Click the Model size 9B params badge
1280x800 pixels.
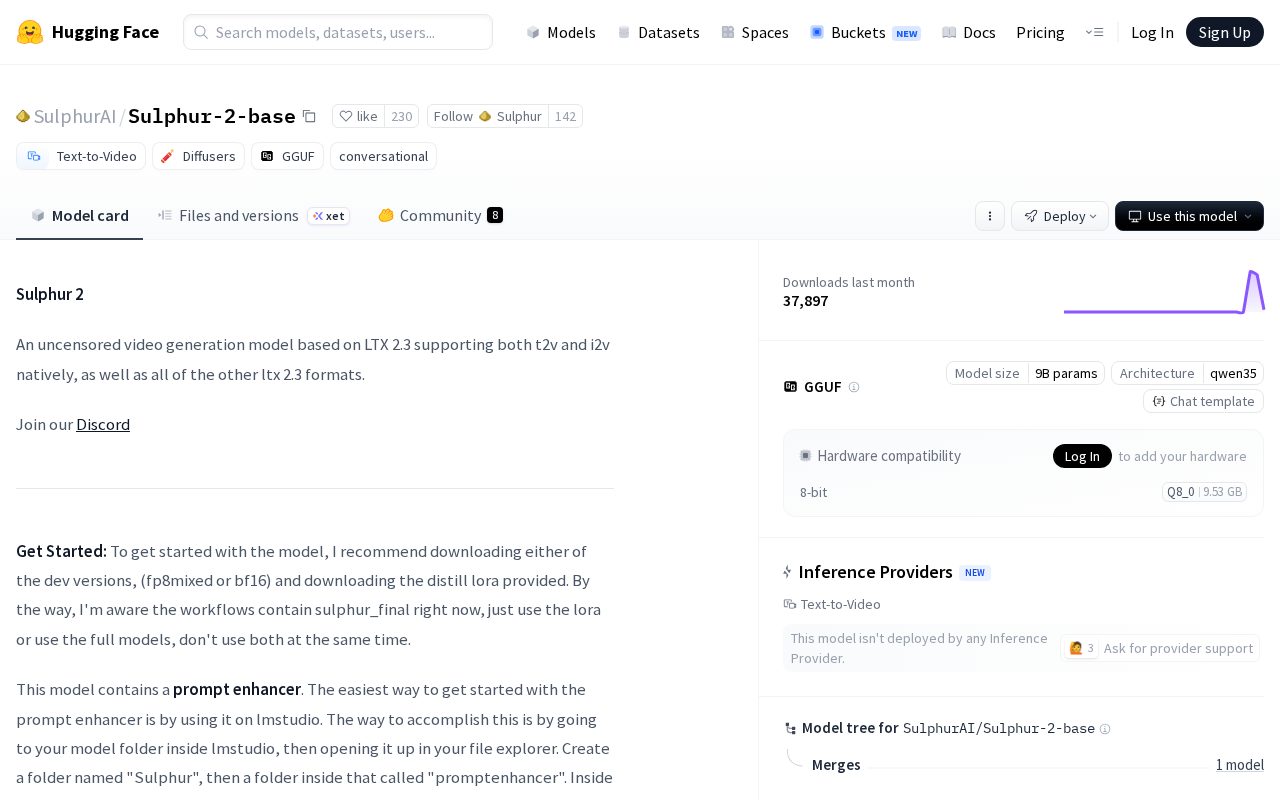coord(1025,373)
